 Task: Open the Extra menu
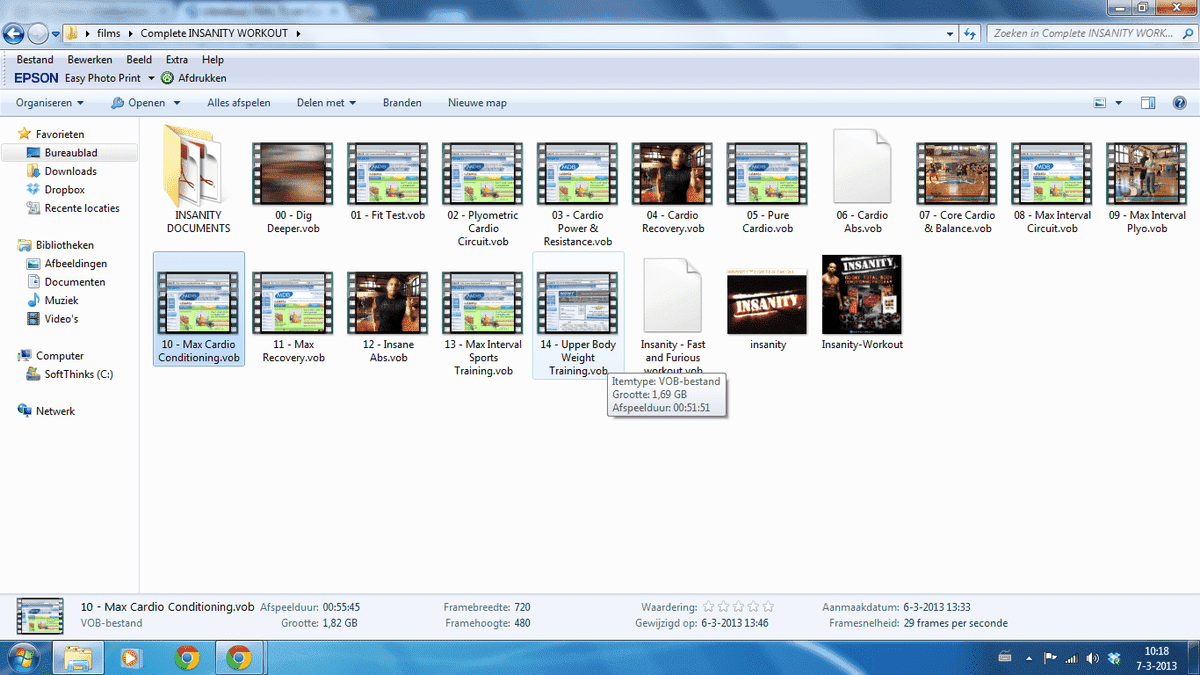tap(177, 60)
